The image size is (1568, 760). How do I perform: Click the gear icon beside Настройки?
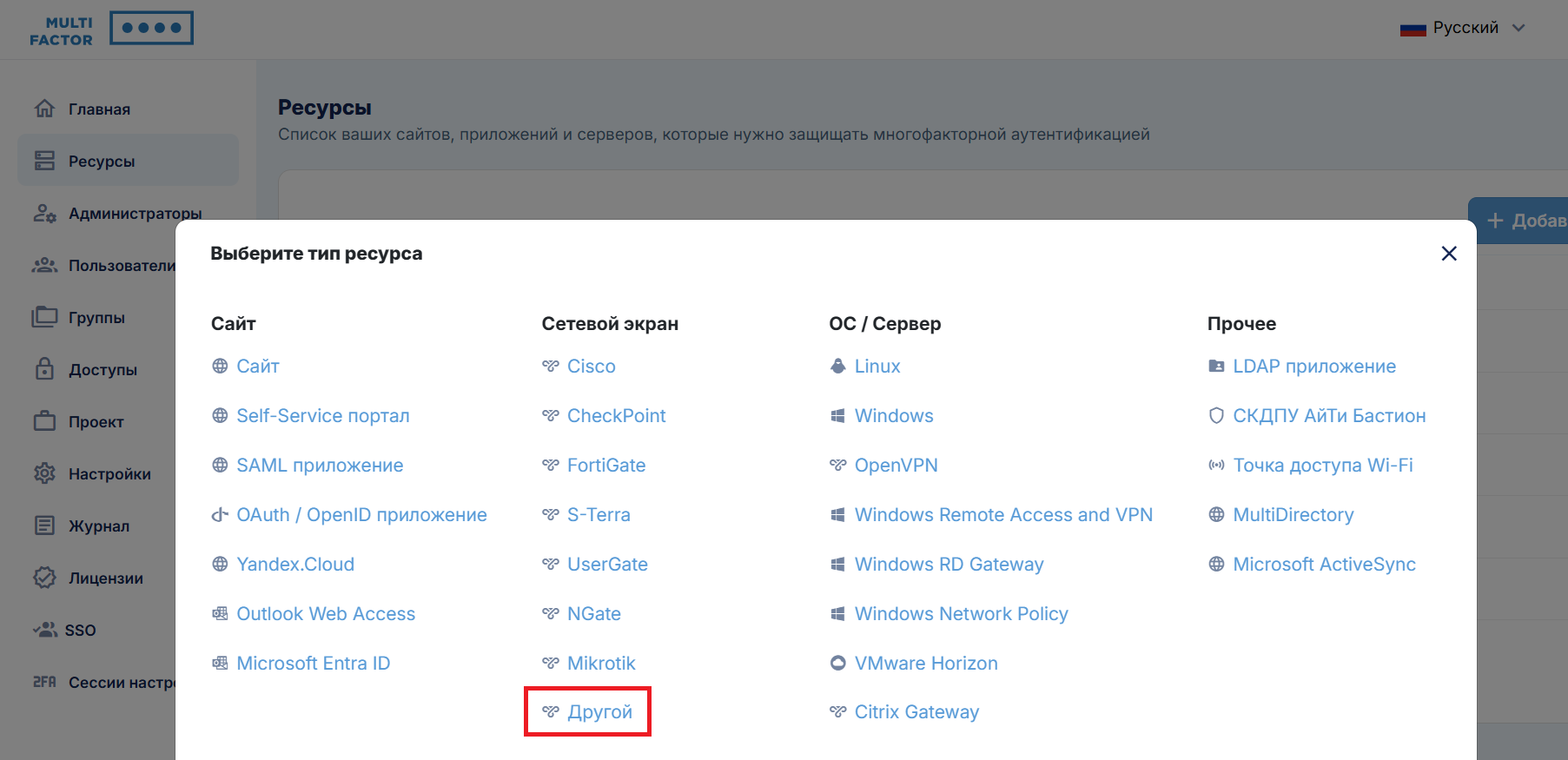tap(44, 473)
